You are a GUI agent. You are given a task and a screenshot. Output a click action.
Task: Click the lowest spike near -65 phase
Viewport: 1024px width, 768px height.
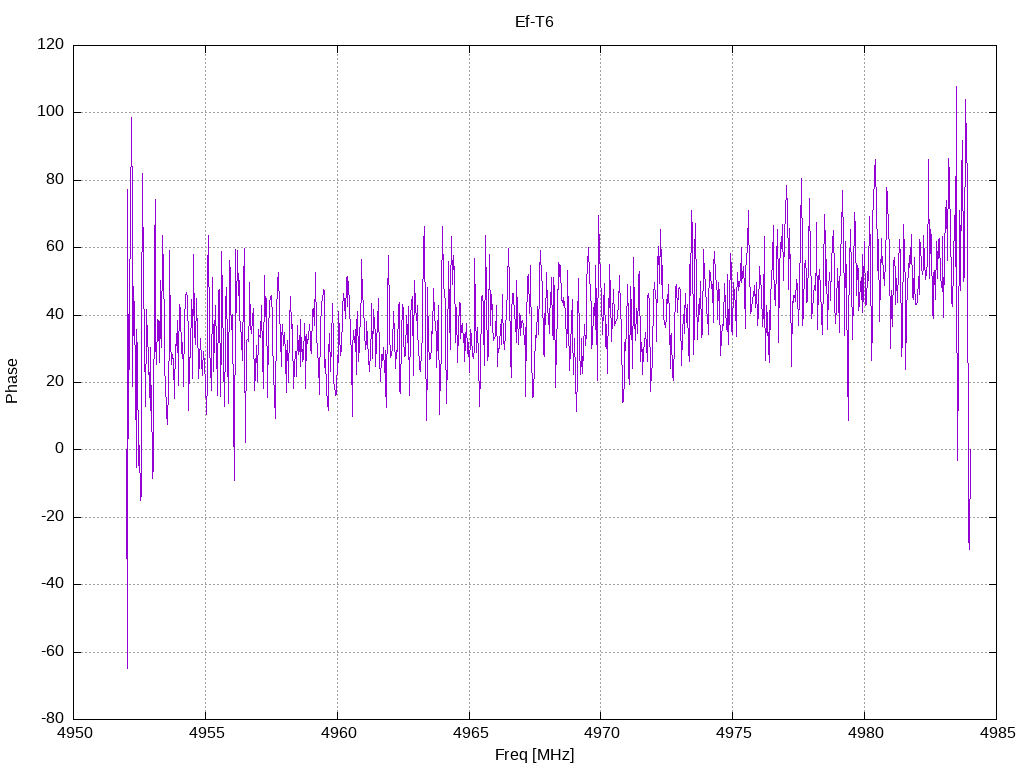click(127, 666)
